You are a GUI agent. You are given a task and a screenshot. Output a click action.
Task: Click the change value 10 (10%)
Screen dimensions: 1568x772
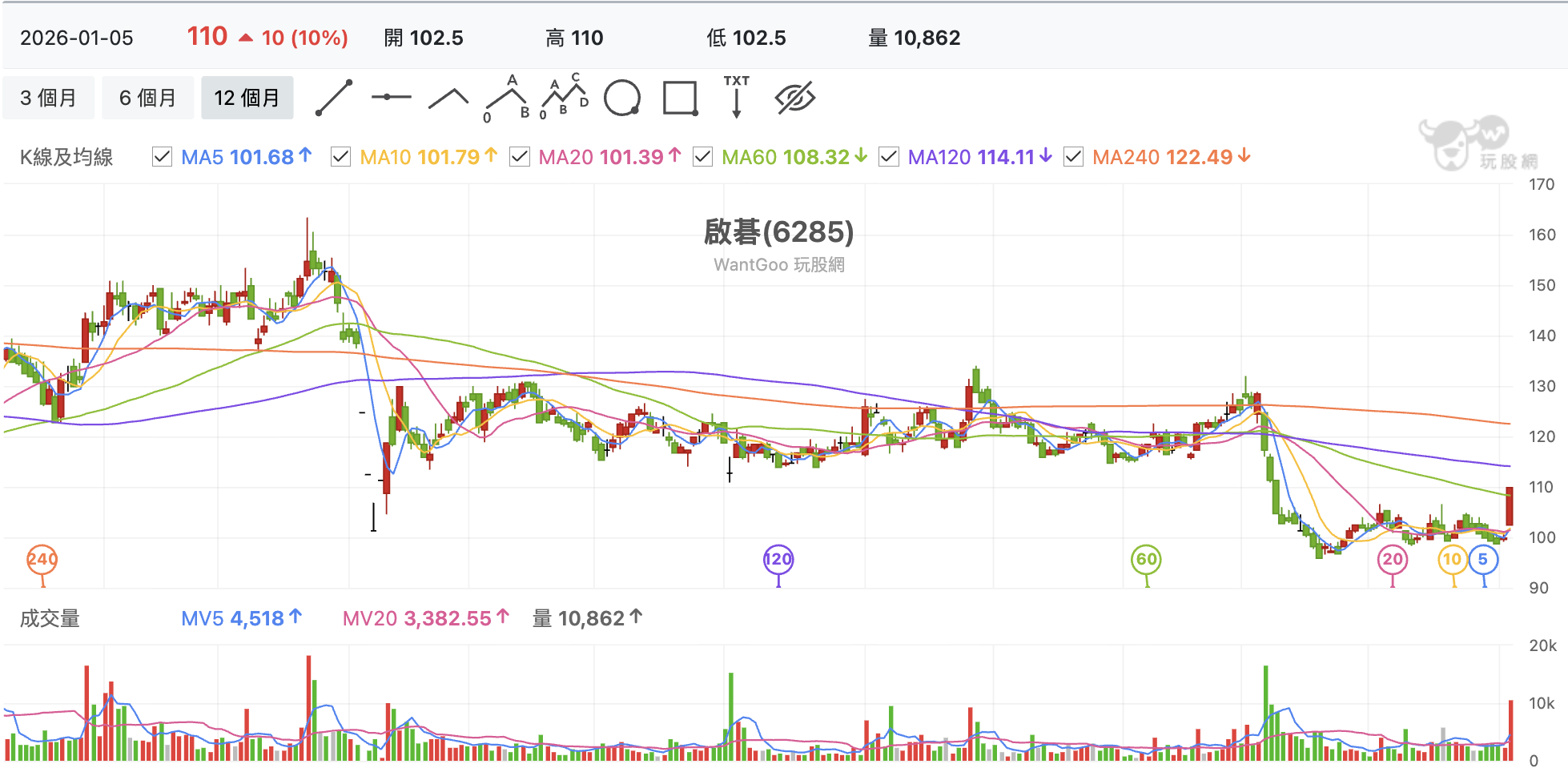point(304,38)
